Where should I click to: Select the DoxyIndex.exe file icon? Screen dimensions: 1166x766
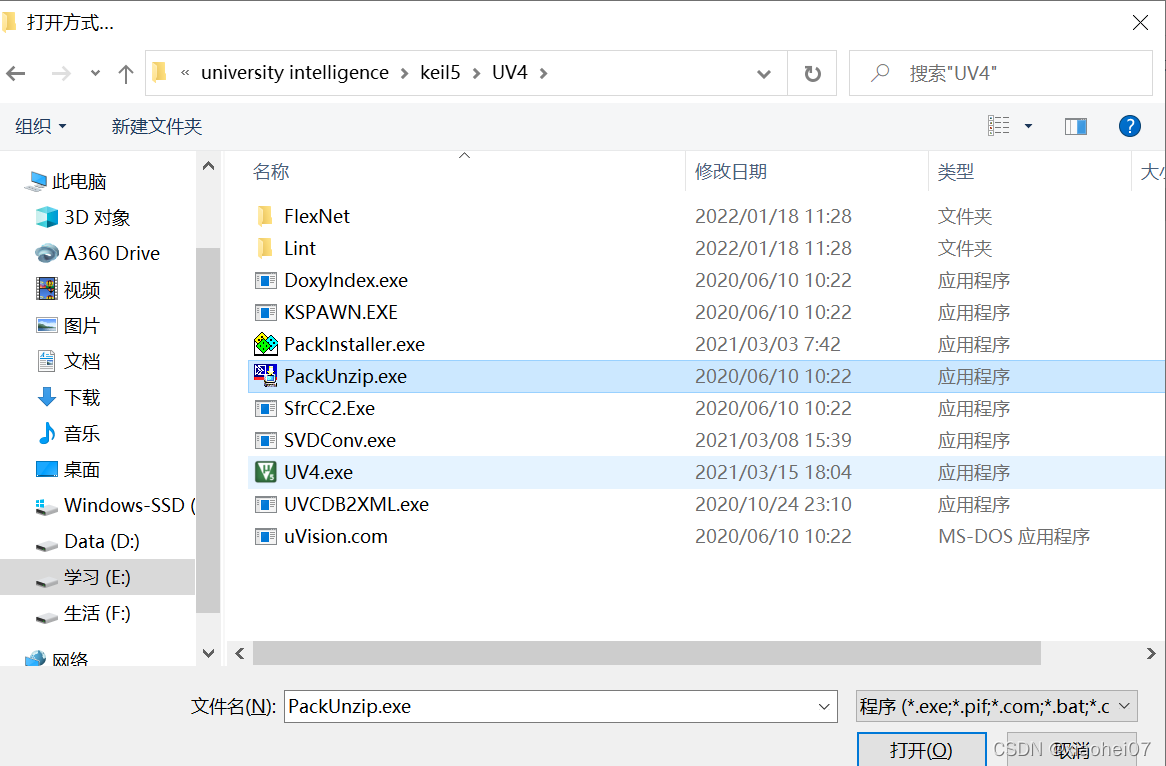click(x=265, y=280)
